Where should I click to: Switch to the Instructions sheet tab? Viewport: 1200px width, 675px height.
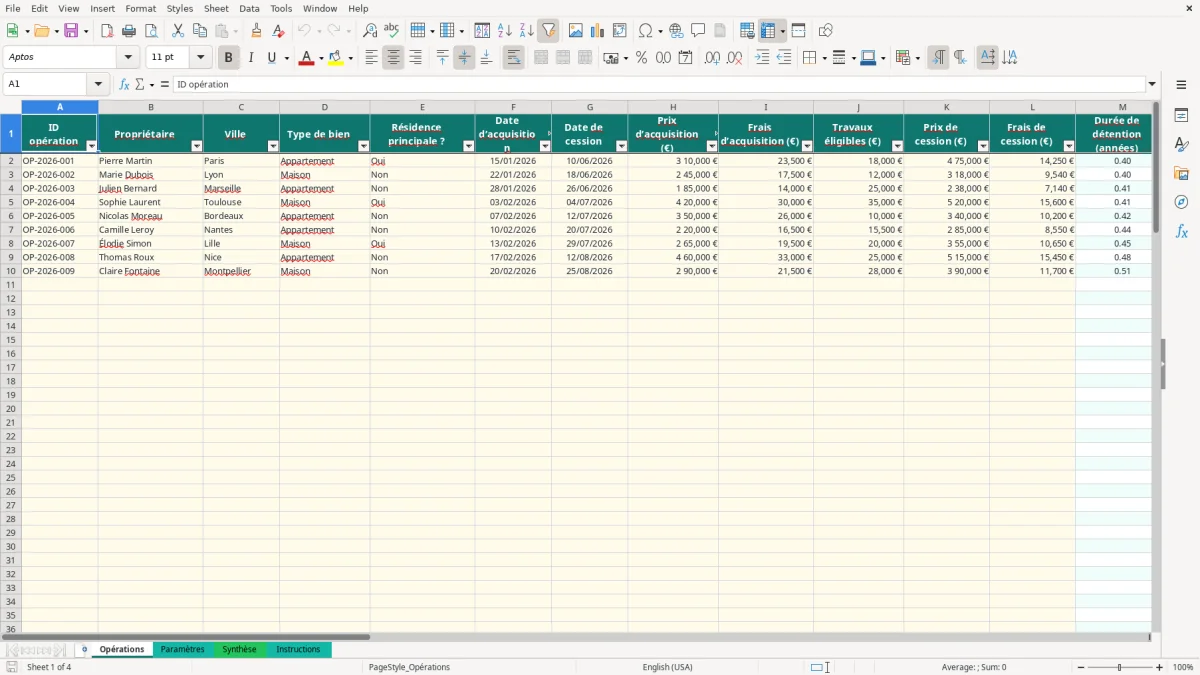298,650
